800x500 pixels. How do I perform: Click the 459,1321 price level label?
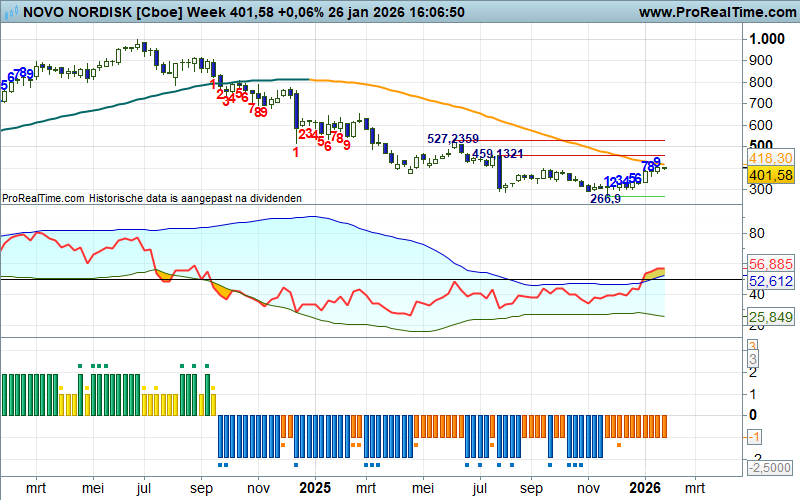pyautogui.click(x=498, y=154)
